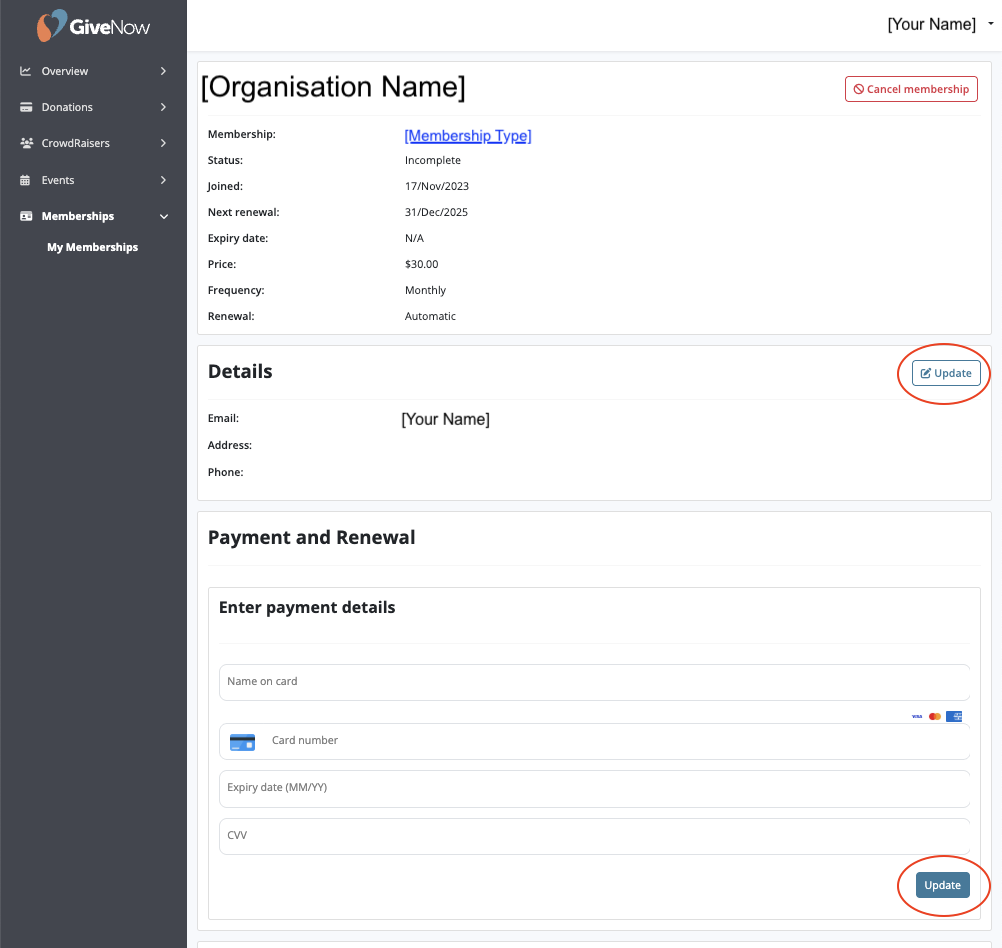Image resolution: width=1002 pixels, height=948 pixels.
Task: Click the Price value $30.00
Action: coord(421,264)
